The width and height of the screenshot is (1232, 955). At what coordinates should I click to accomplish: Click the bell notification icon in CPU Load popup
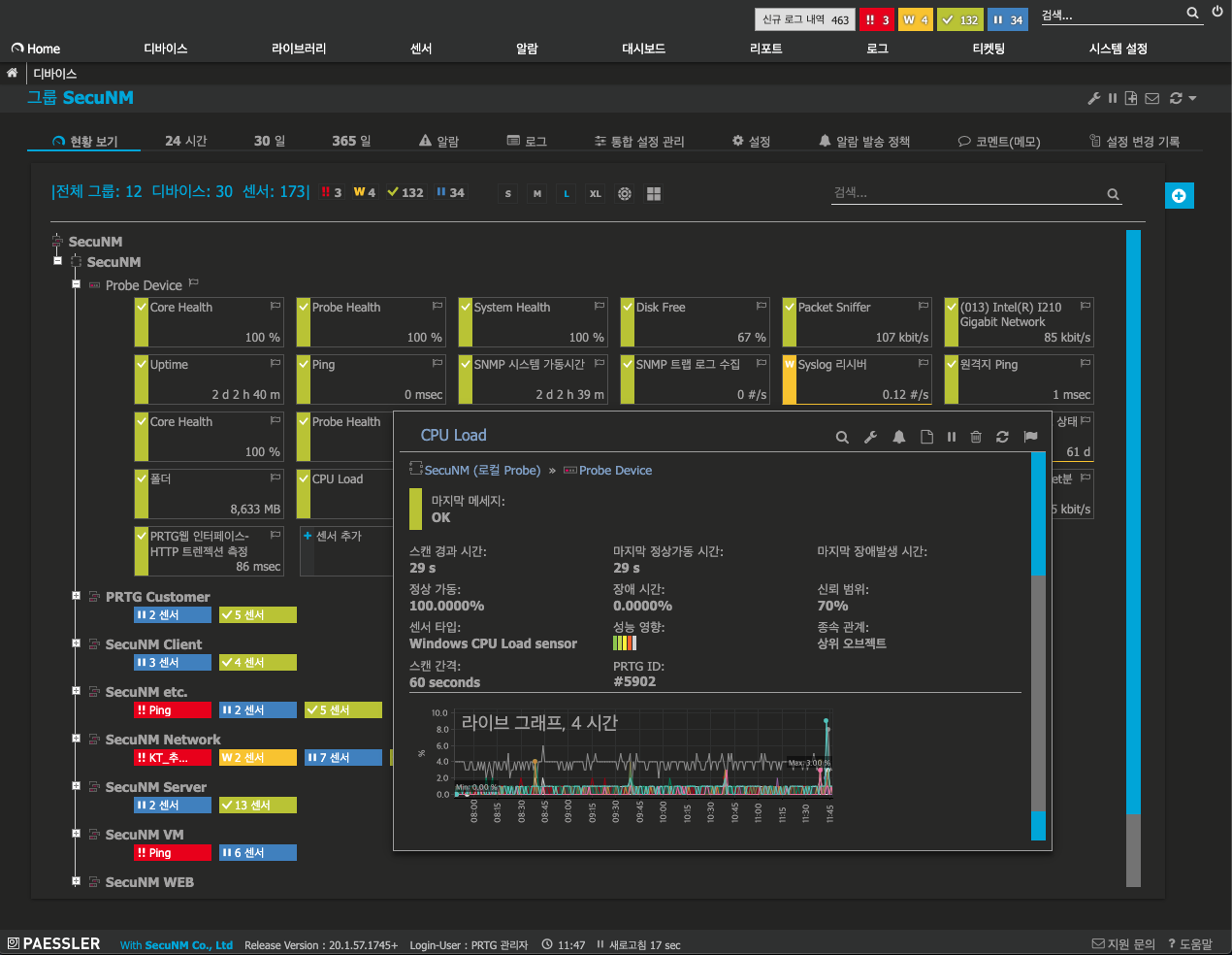[x=899, y=437]
